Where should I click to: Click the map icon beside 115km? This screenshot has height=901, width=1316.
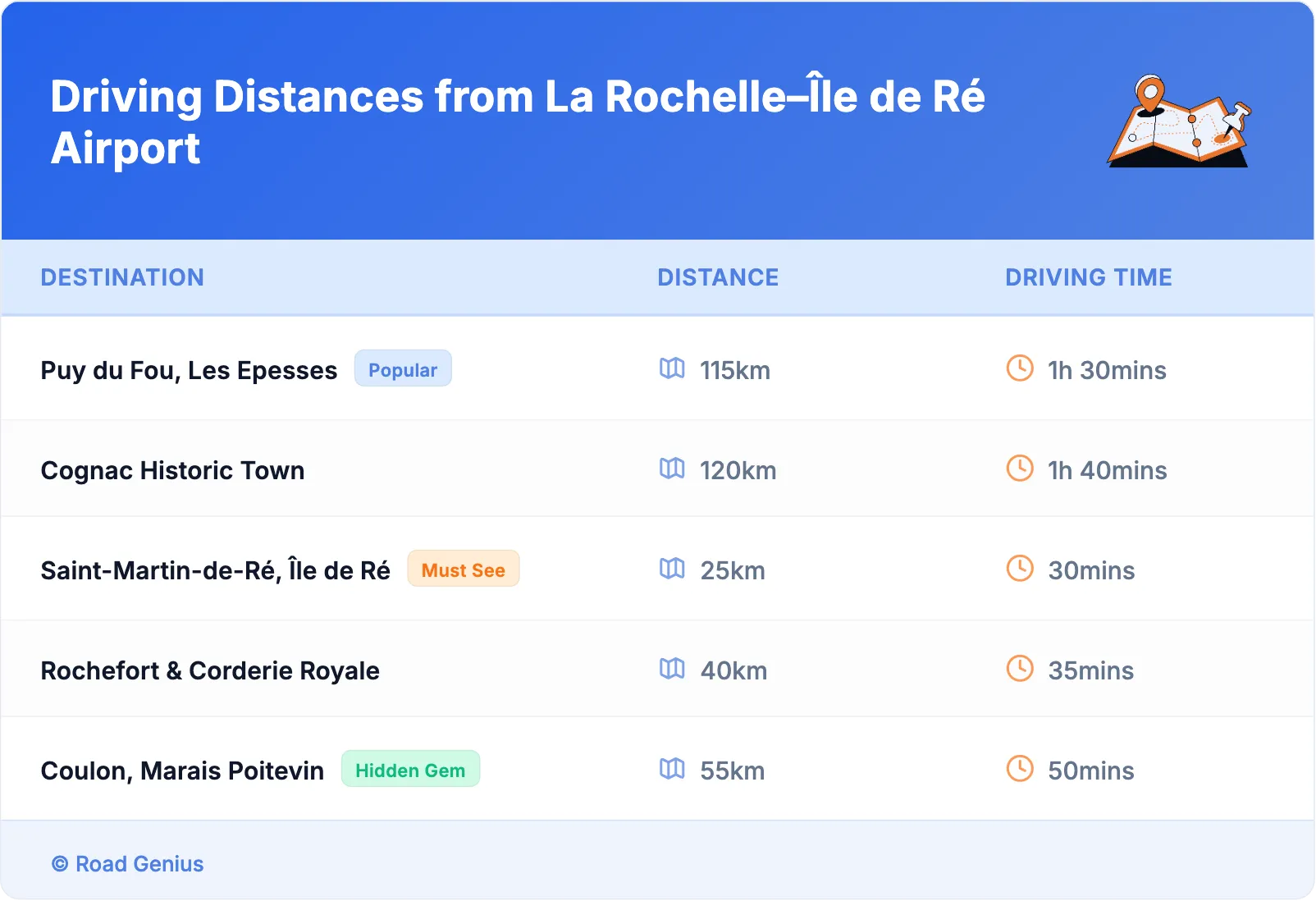pos(672,368)
